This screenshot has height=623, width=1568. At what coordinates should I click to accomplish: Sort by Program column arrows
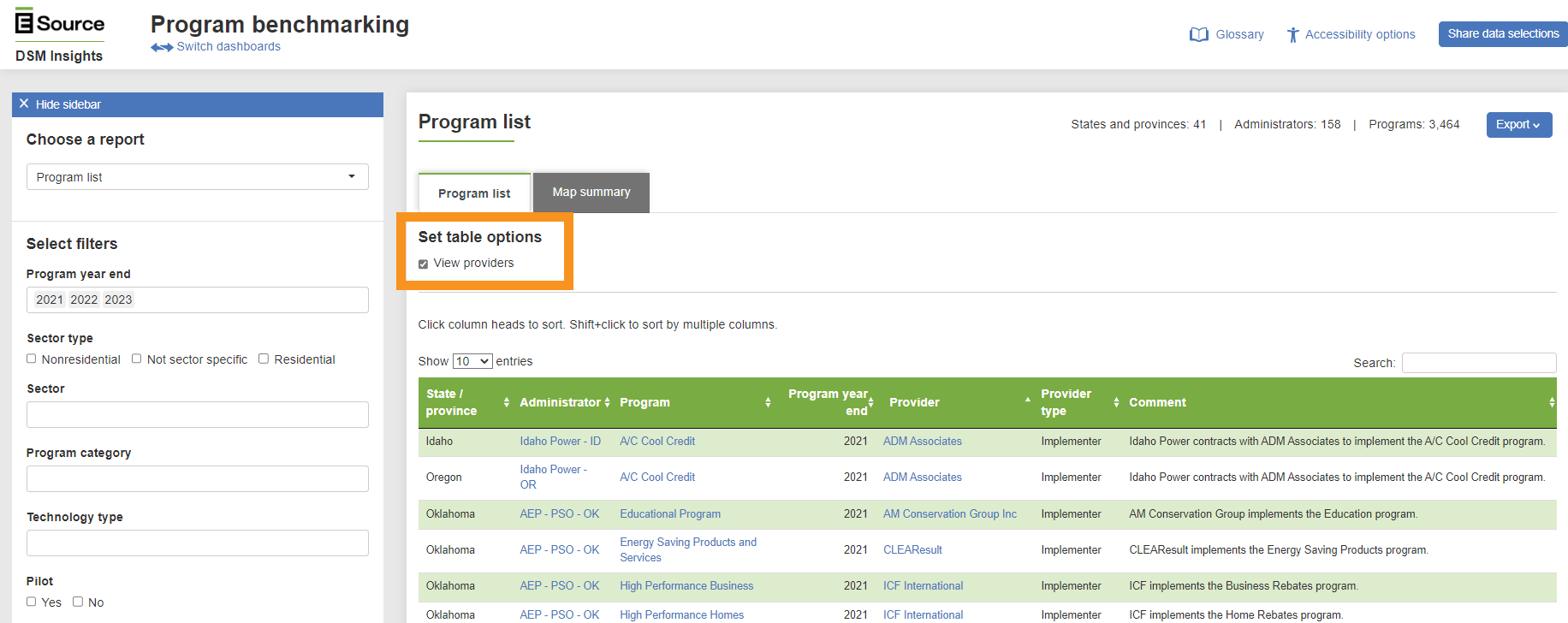coord(768,402)
